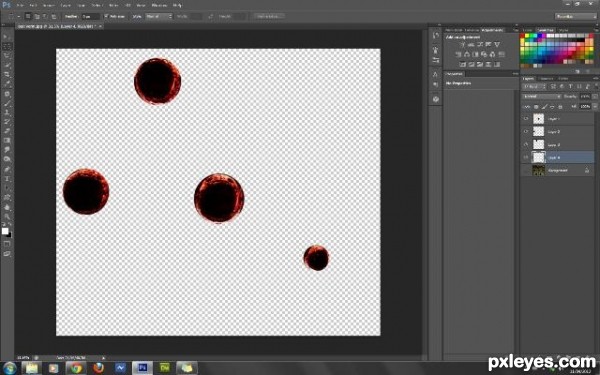Screen dimensions: 600x375
Task: Select the Lasso tool
Action: [7, 56]
